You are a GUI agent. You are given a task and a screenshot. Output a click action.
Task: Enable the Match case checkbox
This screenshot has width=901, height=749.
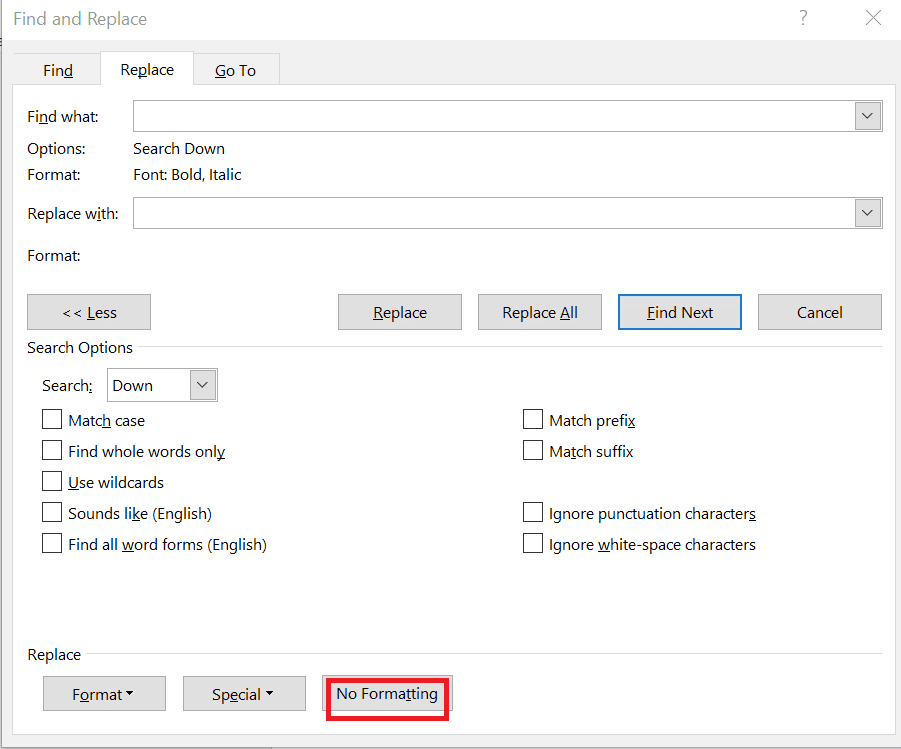tap(52, 420)
